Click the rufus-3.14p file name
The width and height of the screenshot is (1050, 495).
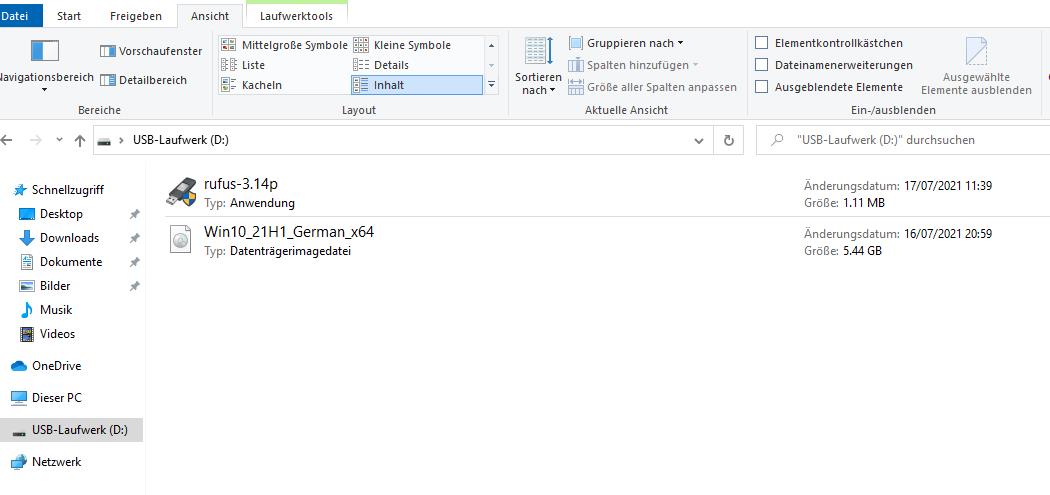click(240, 184)
